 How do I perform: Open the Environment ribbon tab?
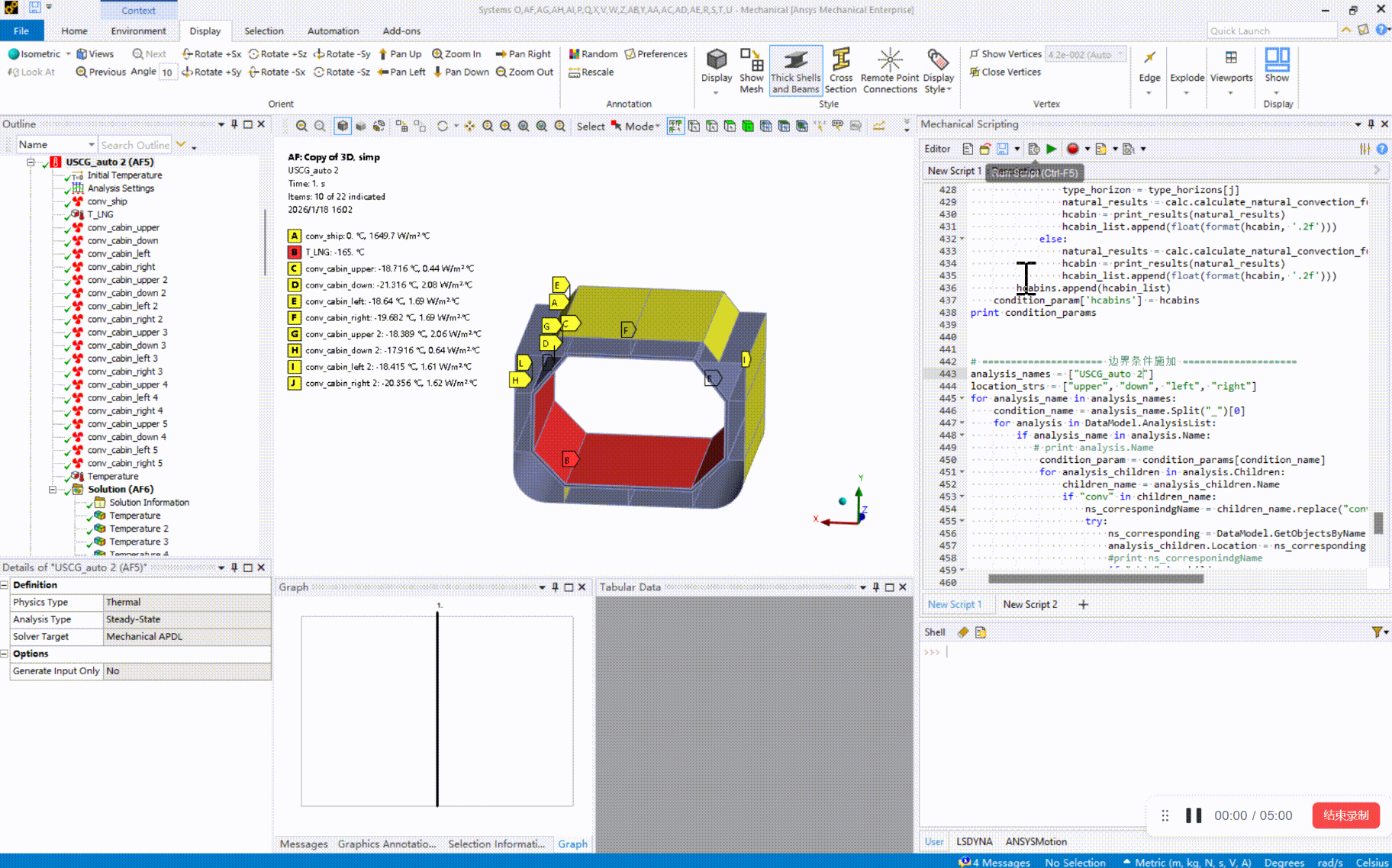pos(138,31)
